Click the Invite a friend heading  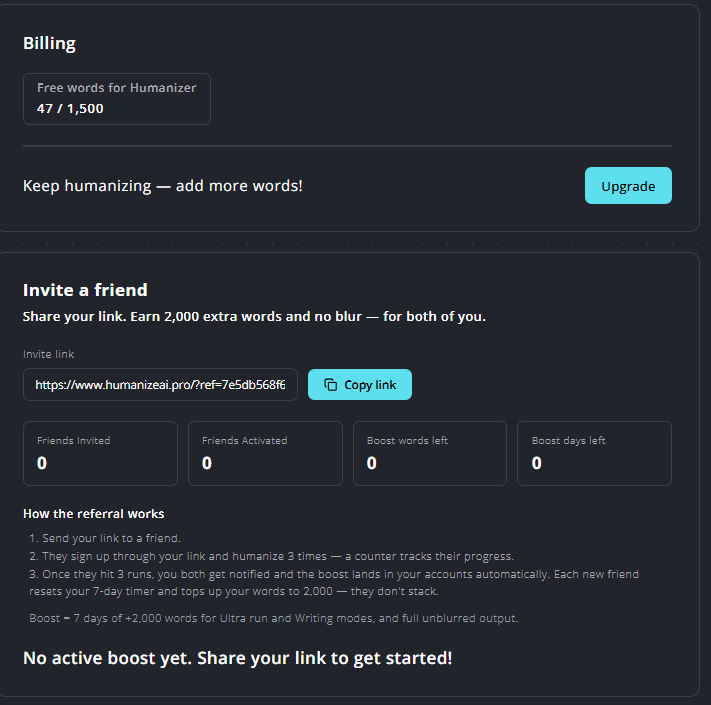click(85, 290)
